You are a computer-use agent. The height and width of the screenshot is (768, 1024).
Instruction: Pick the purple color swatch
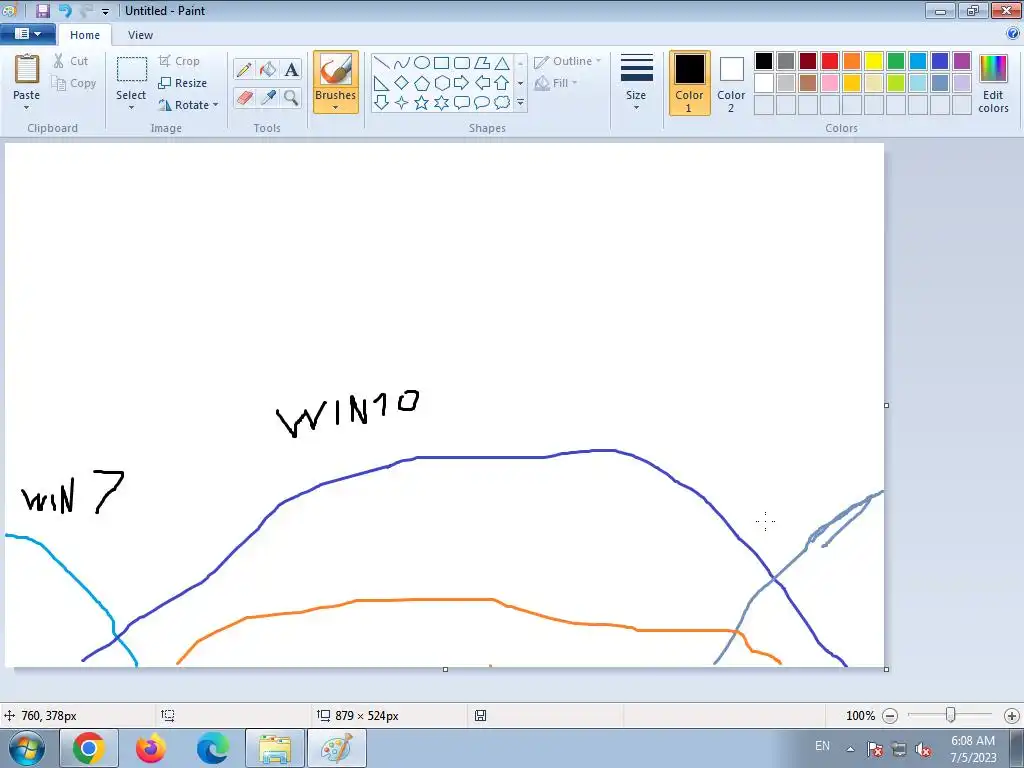962,61
